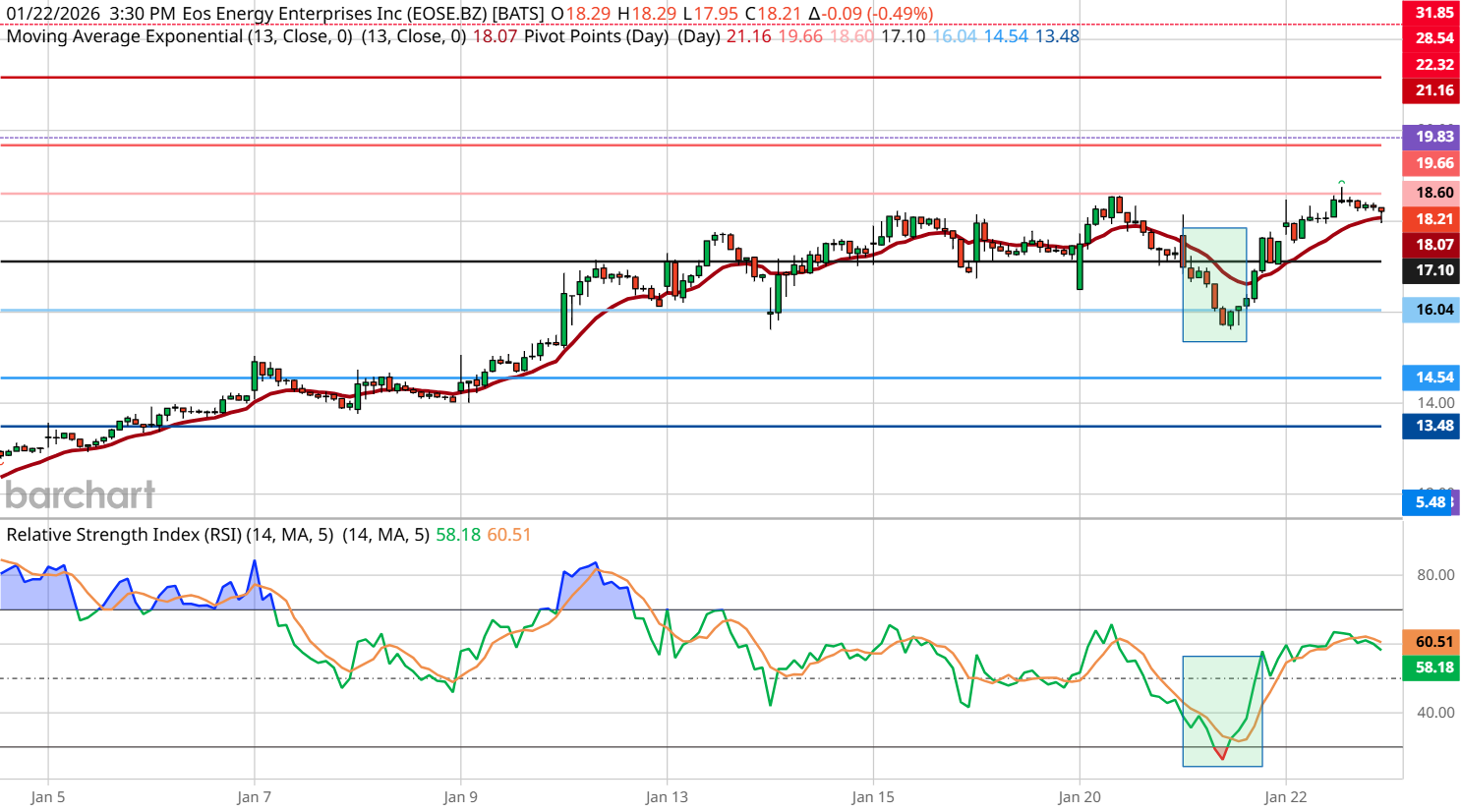Select the "19.66" price-axis tag
Viewport: 1461px width, 812px height.
(x=1432, y=163)
